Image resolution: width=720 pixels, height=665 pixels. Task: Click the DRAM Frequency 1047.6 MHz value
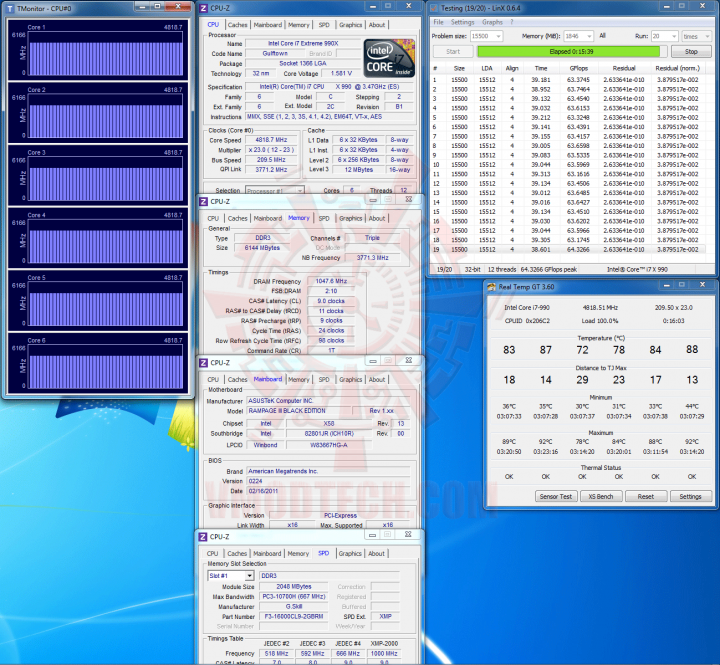[331, 281]
